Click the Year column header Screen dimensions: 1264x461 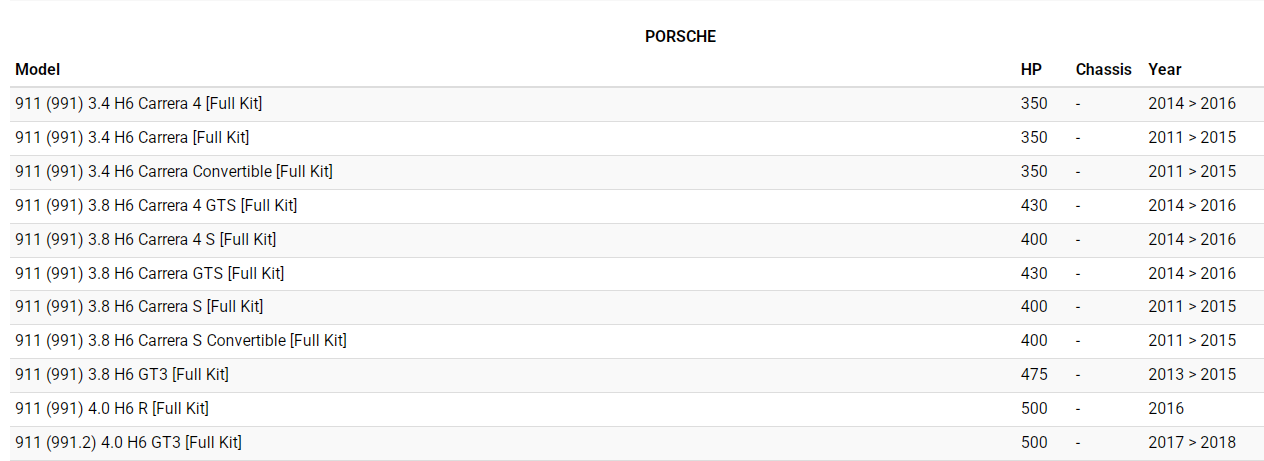click(1164, 70)
